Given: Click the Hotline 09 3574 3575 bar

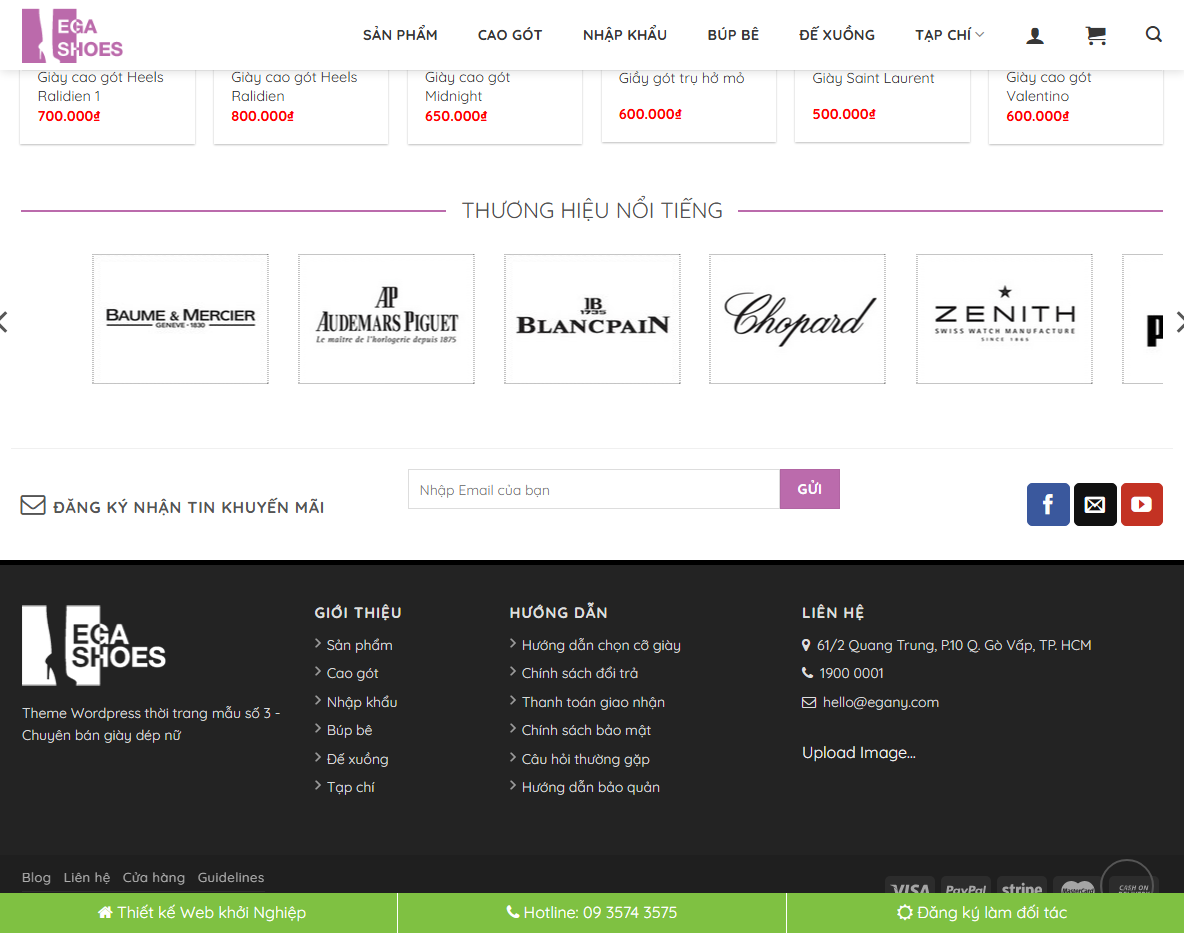Looking at the screenshot, I should (x=592, y=912).
